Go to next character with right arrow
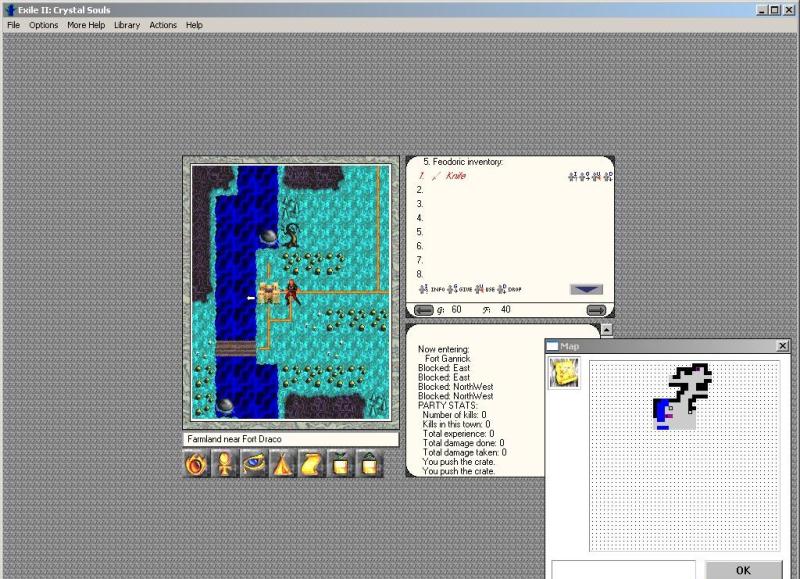Viewport: 800px width, 579px height. tap(595, 310)
